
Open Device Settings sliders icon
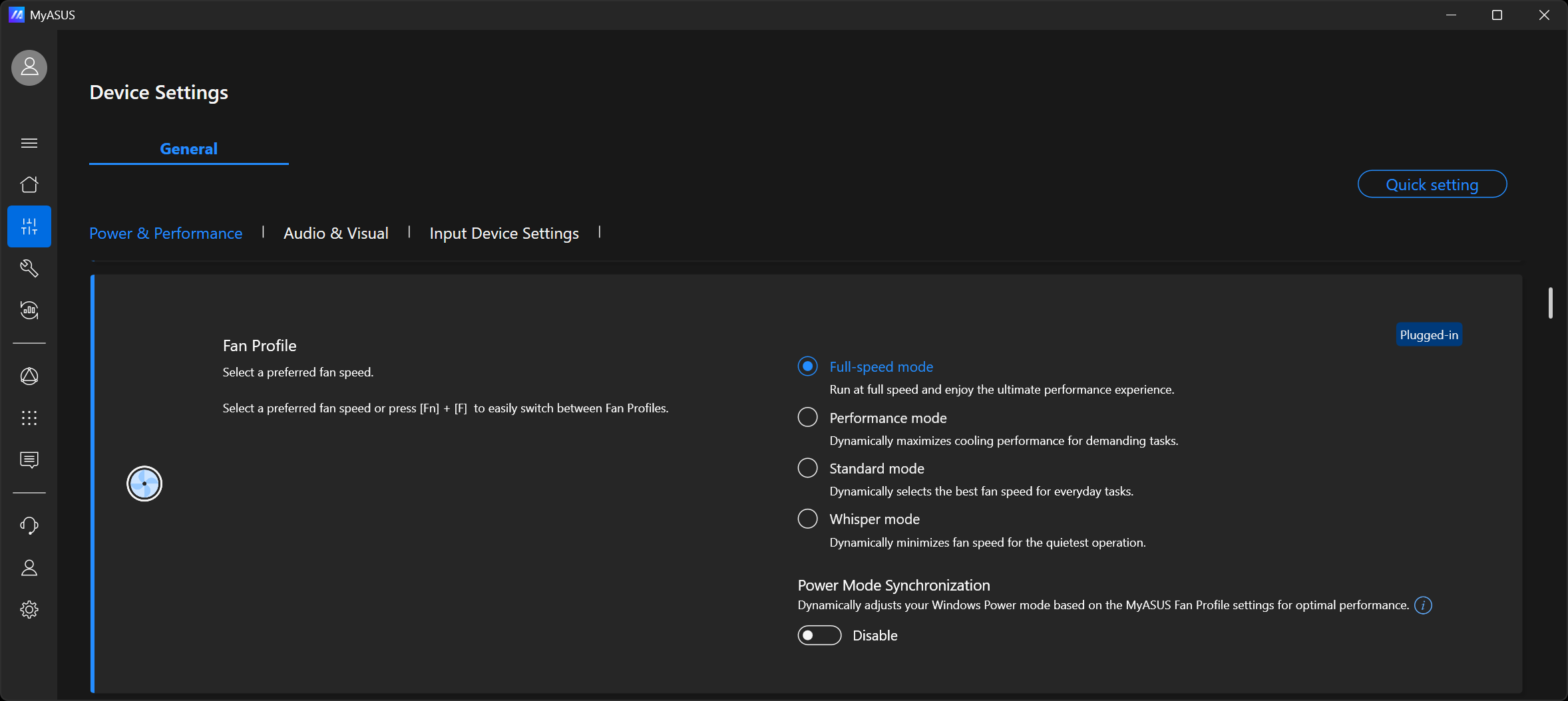[29, 227]
